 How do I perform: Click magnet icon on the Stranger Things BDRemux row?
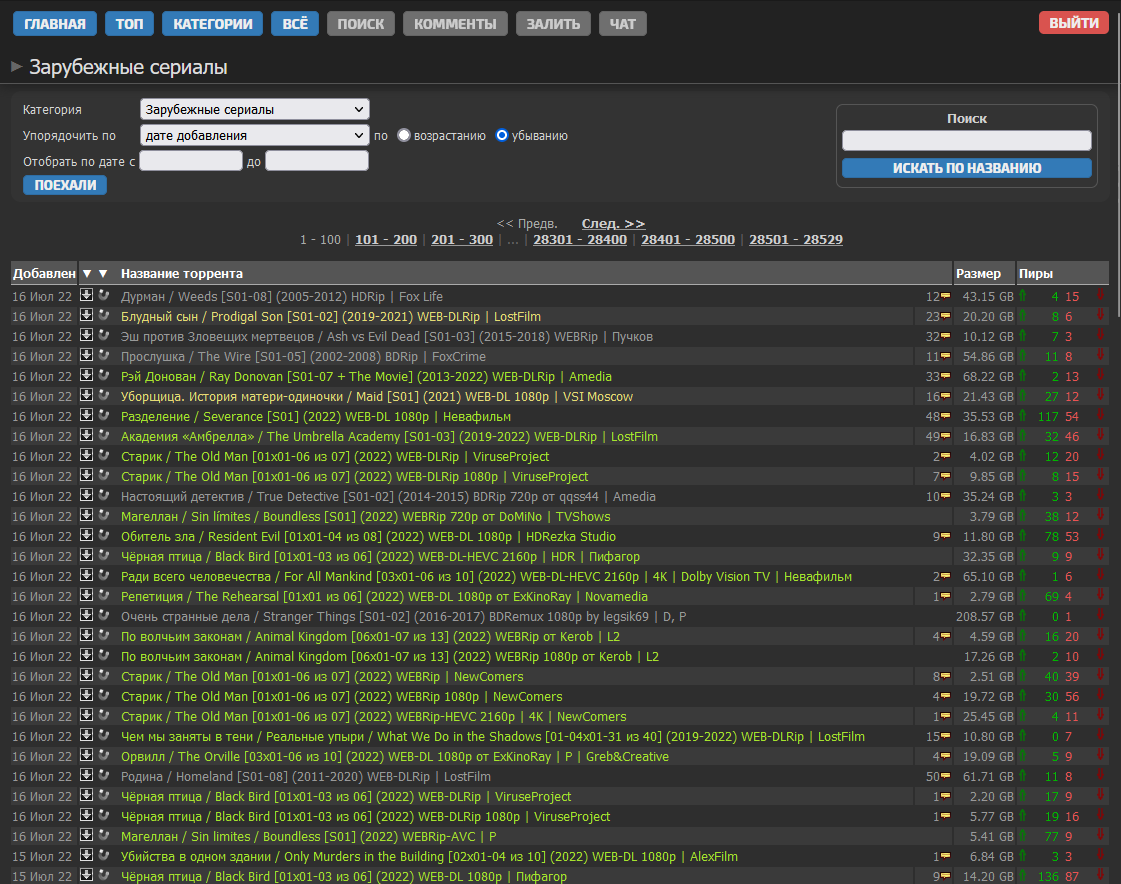[x=104, y=616]
